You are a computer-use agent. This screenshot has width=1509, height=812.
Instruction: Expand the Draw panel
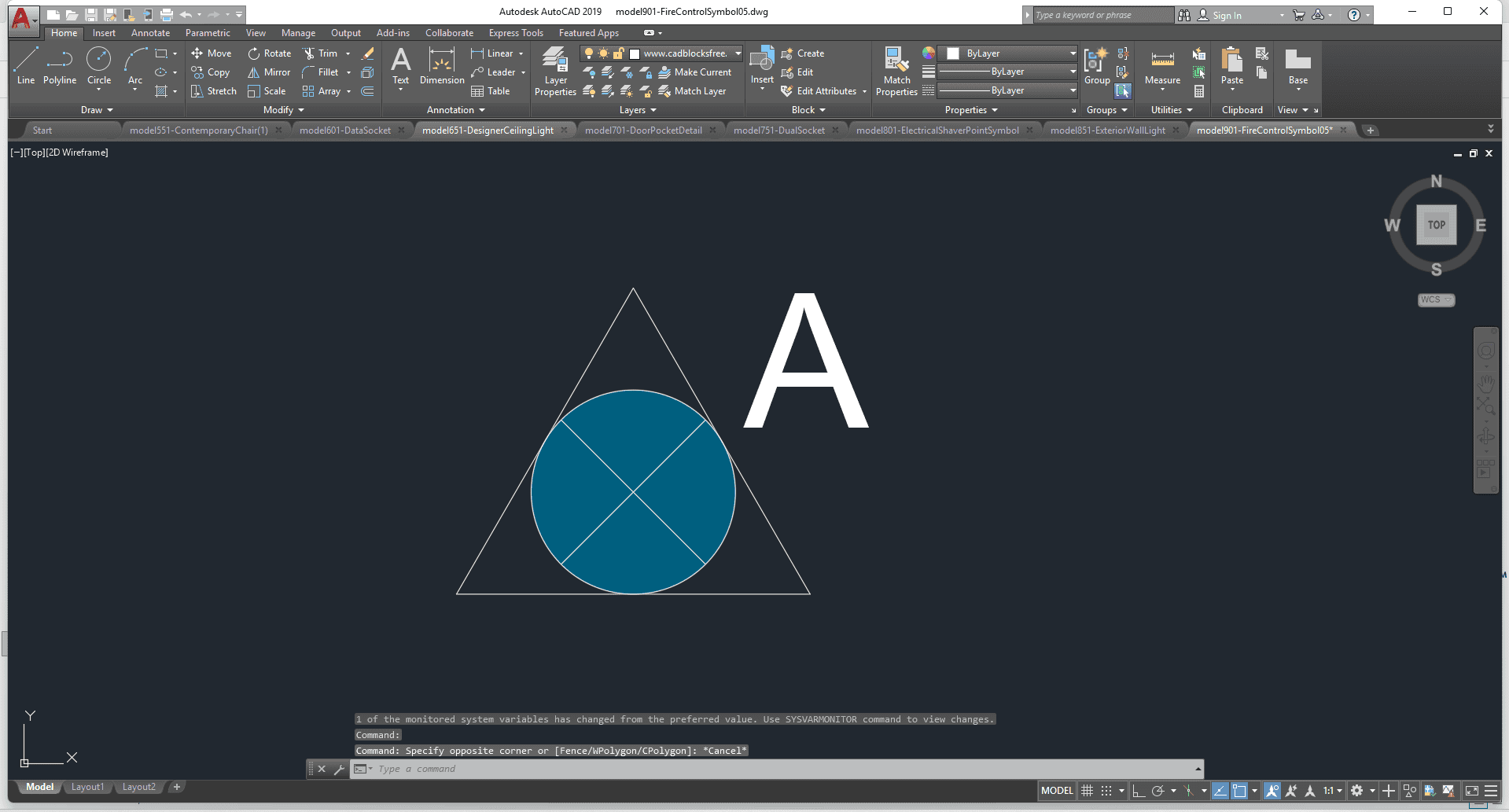coord(97,110)
